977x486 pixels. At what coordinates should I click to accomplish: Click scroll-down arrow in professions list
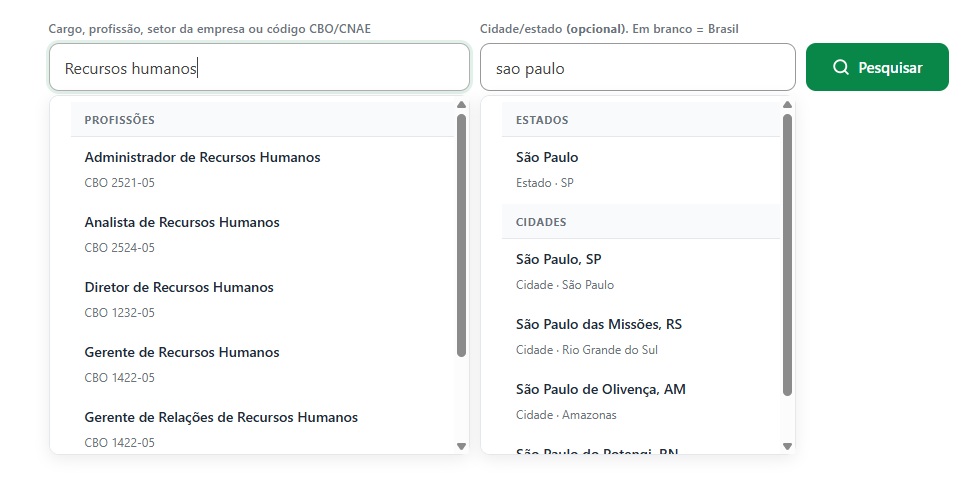tap(461, 446)
